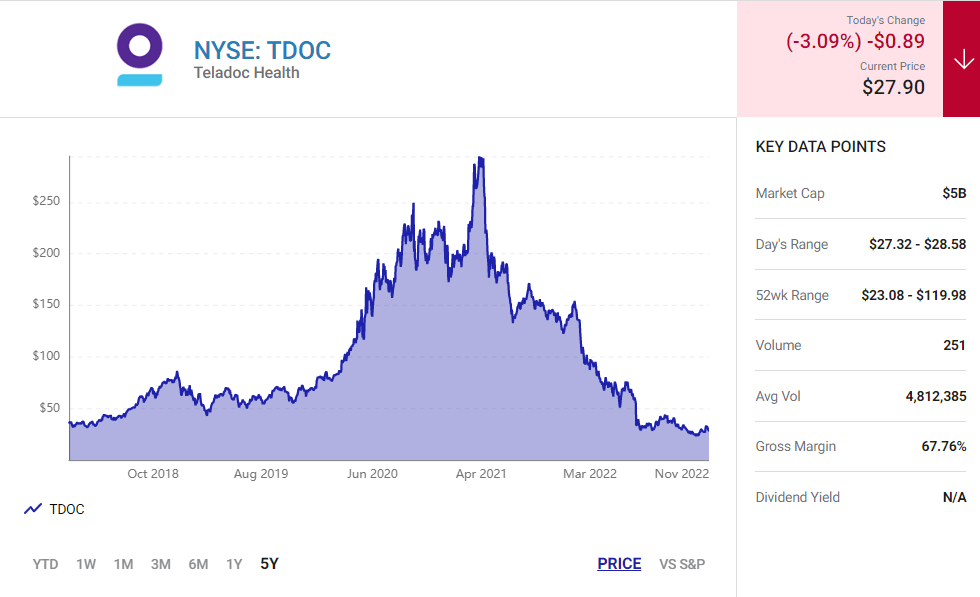Click the Teladoc Health purple logo

(x=139, y=54)
